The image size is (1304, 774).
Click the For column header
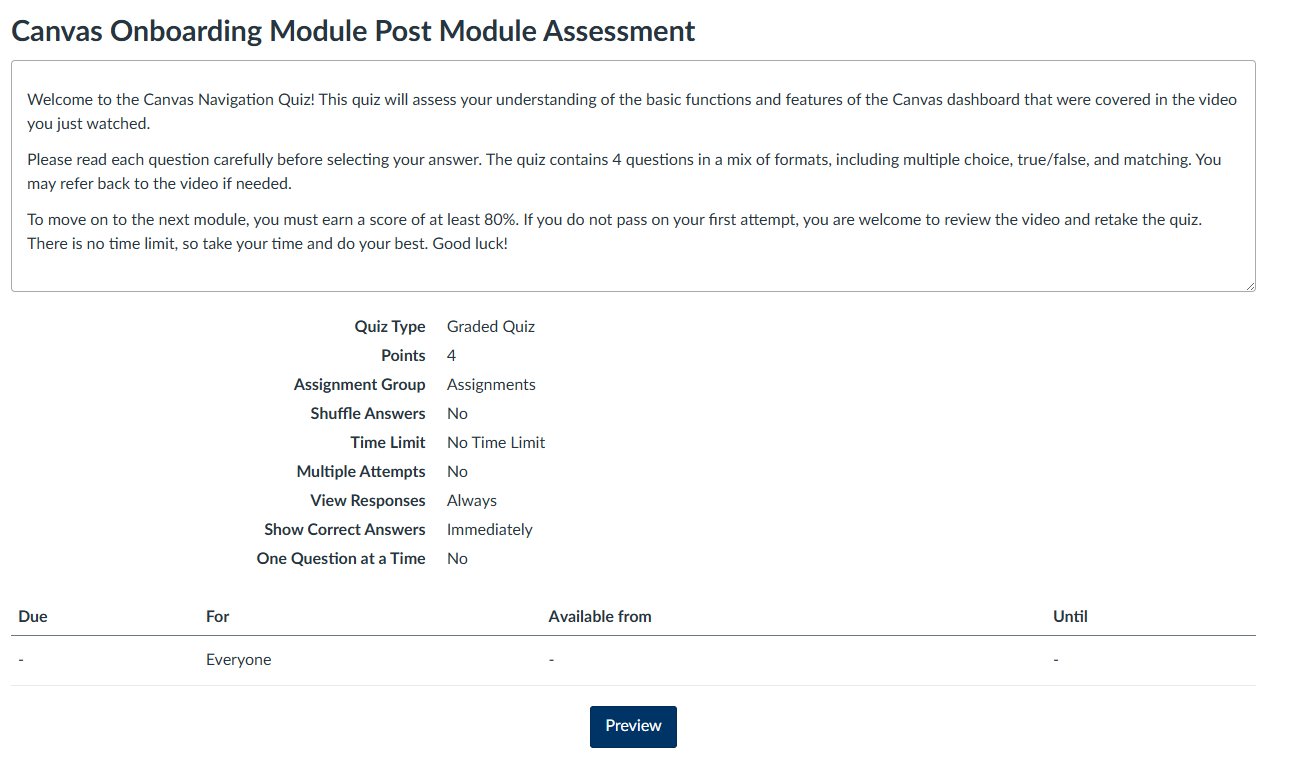[x=216, y=616]
